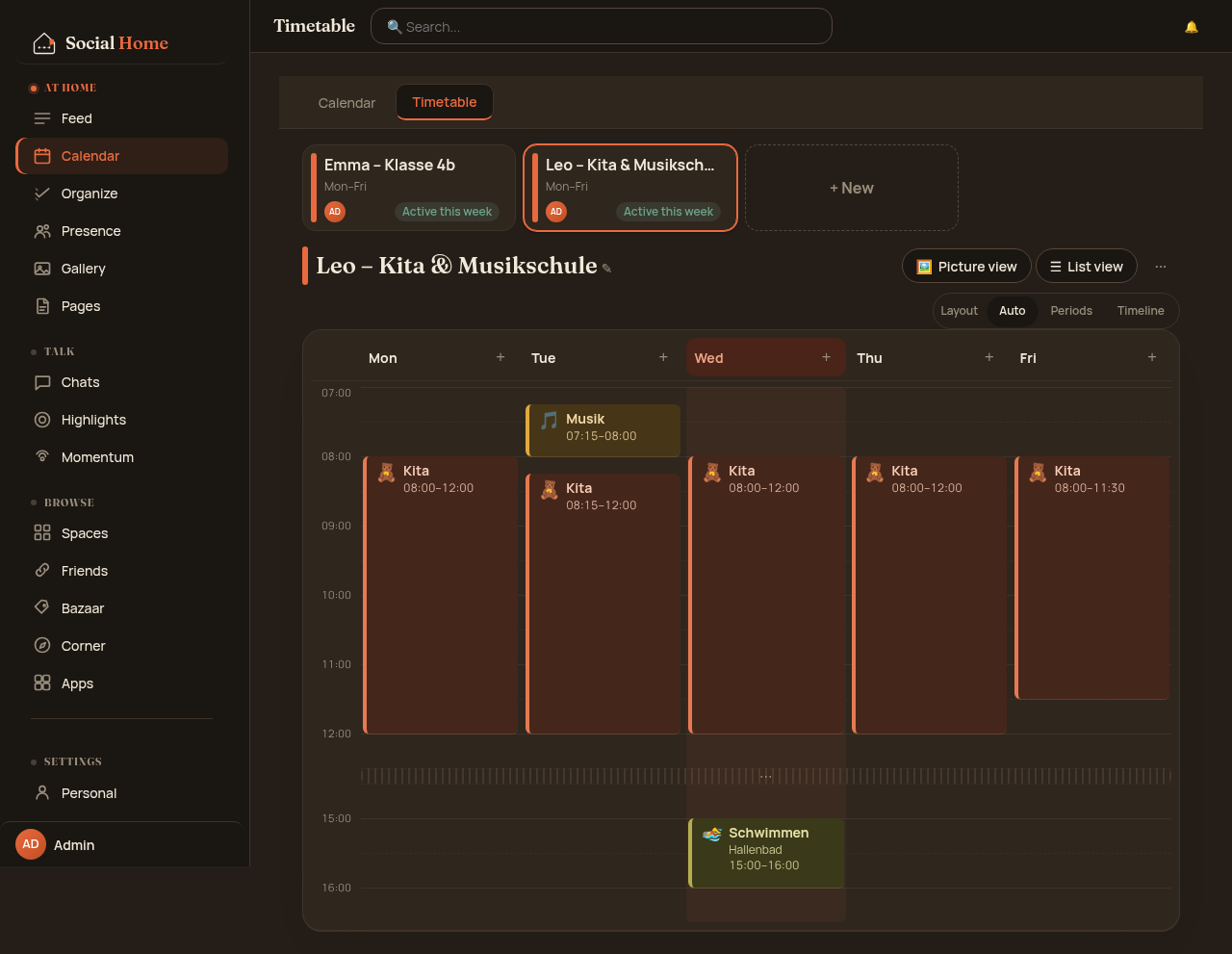Select Leo – Kita & Musikschule card
Image resolution: width=1232 pixels, height=954 pixels.
point(630,188)
